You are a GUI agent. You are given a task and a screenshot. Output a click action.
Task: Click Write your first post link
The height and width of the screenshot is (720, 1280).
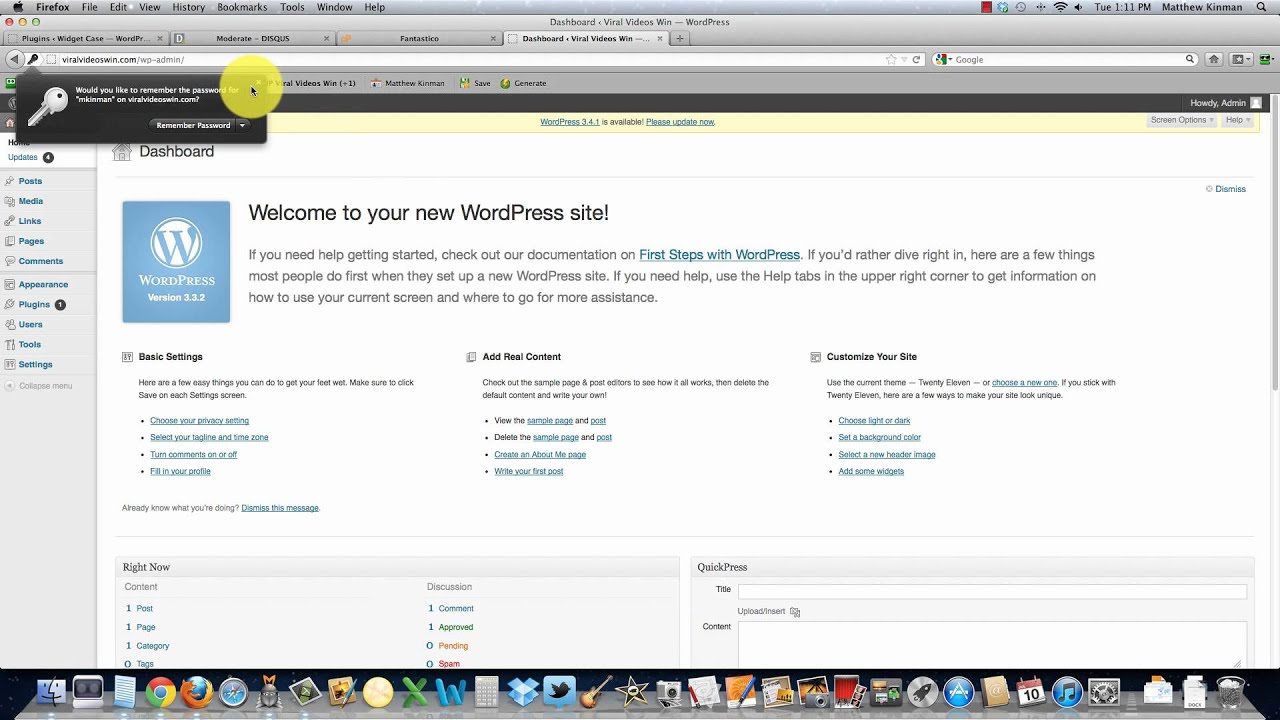529,471
